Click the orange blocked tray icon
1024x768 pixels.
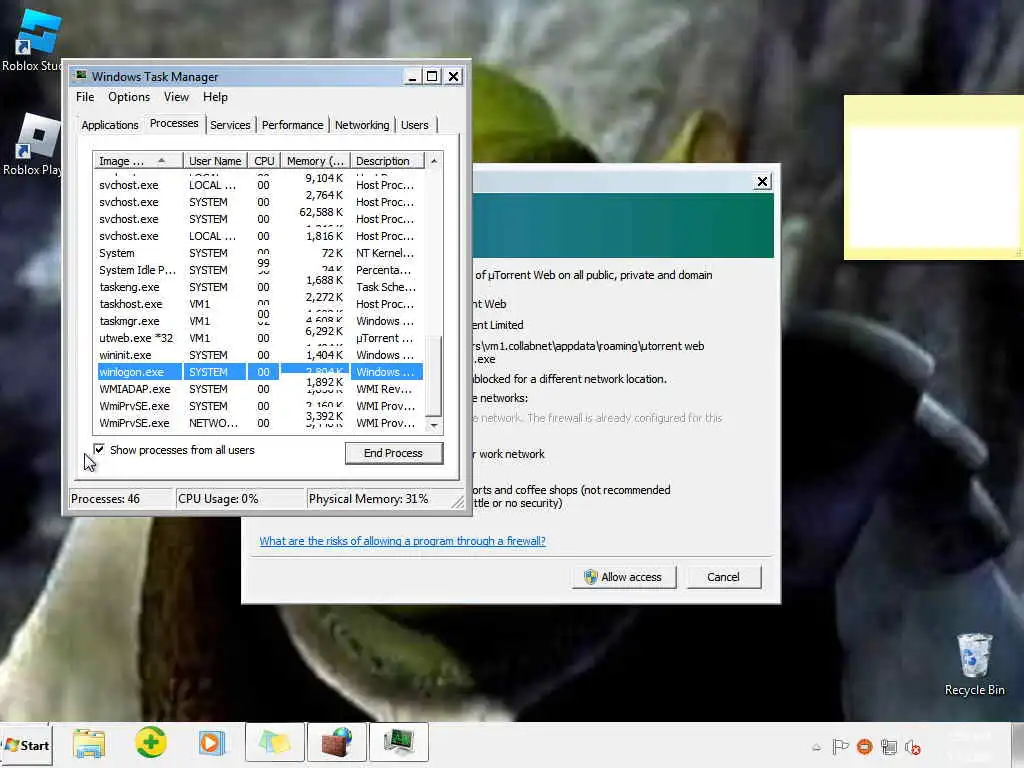click(x=865, y=746)
